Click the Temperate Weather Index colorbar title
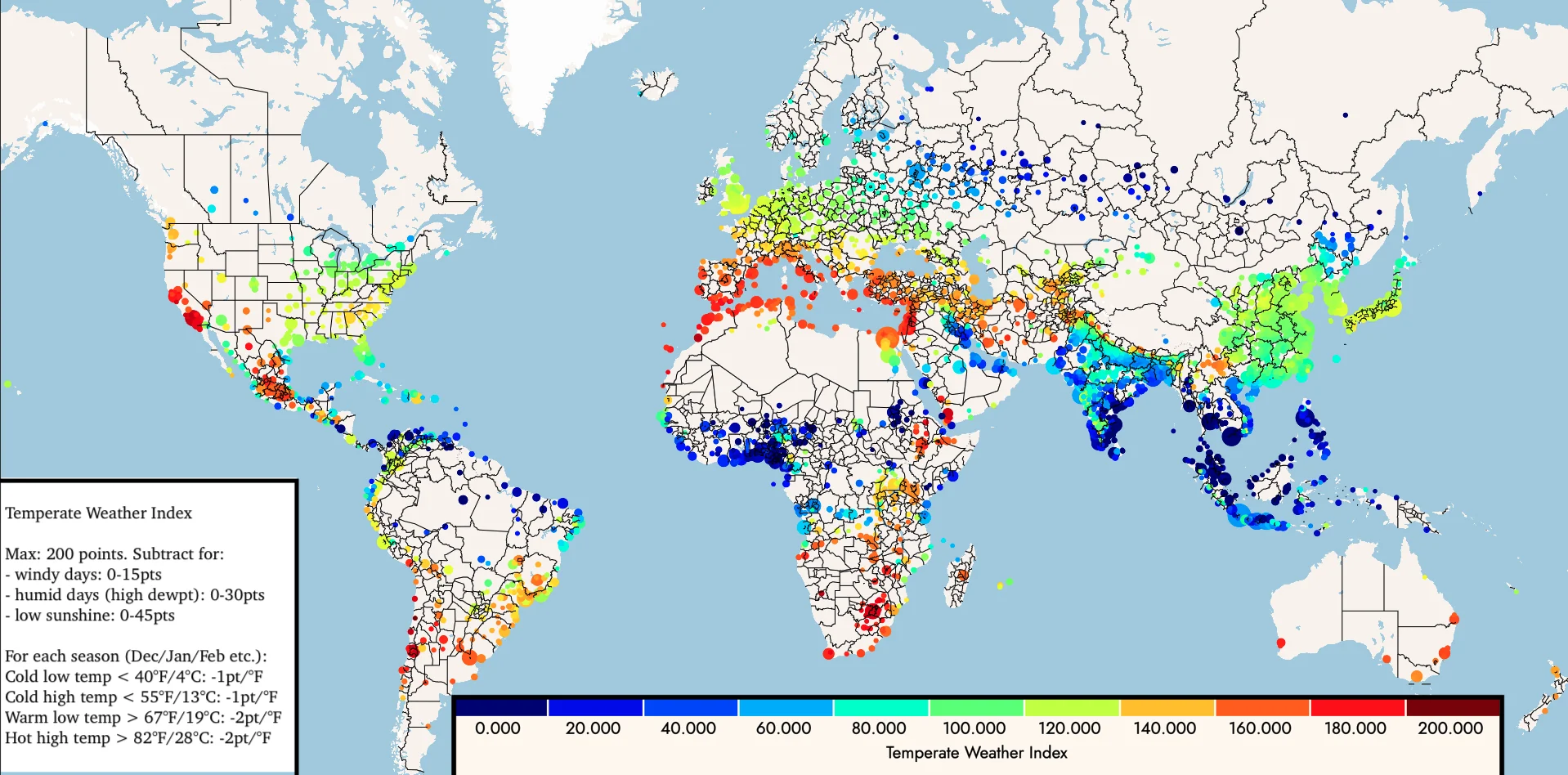 click(x=978, y=748)
